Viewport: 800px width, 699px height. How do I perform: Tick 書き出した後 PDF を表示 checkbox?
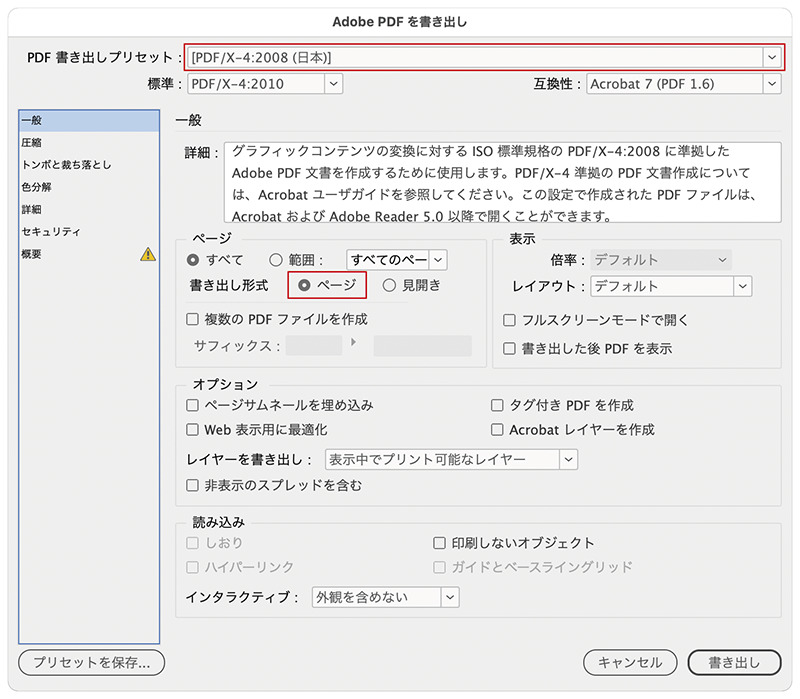pos(509,348)
